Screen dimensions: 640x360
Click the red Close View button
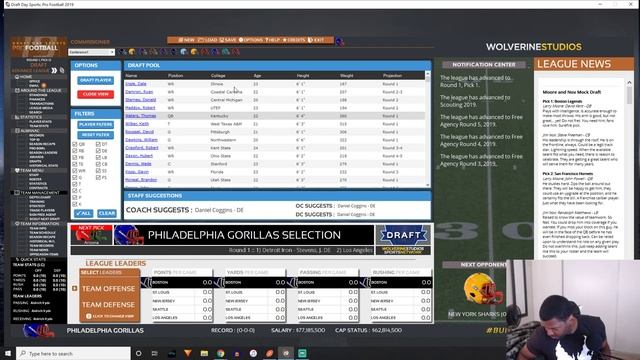point(96,94)
